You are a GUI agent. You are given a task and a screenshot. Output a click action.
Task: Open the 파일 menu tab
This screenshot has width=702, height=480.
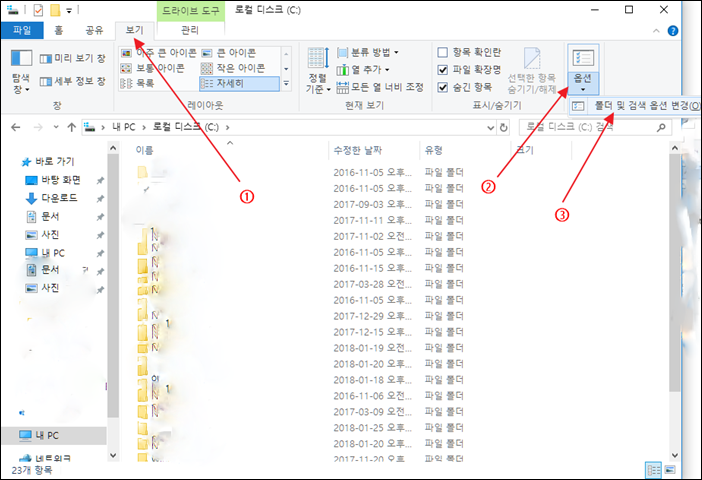click(22, 30)
